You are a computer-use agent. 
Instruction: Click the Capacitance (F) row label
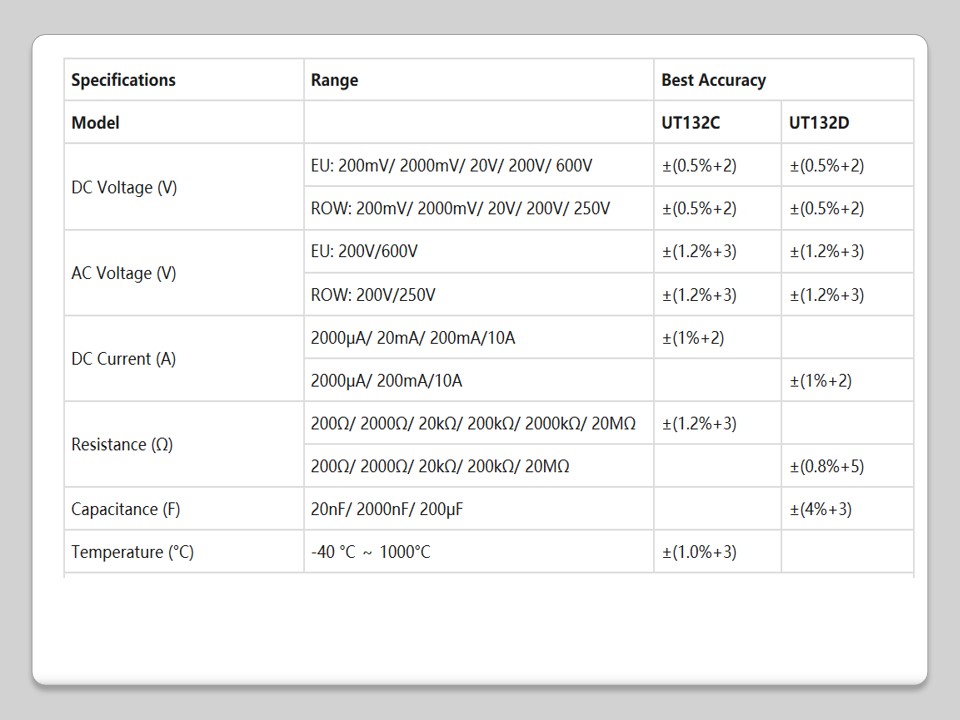(126, 509)
